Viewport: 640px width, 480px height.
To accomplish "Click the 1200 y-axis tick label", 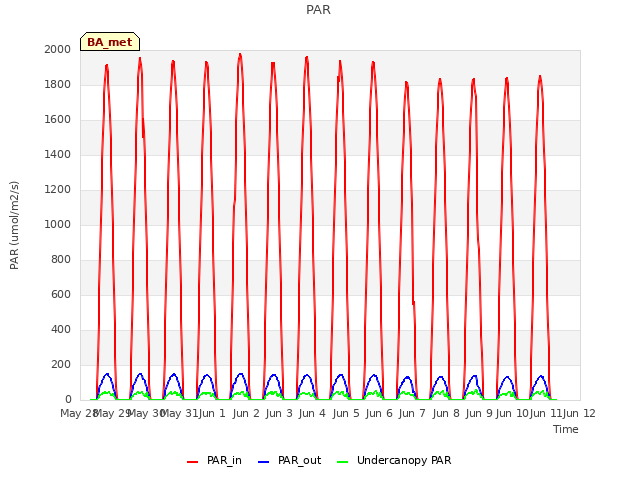I will click(58, 189).
